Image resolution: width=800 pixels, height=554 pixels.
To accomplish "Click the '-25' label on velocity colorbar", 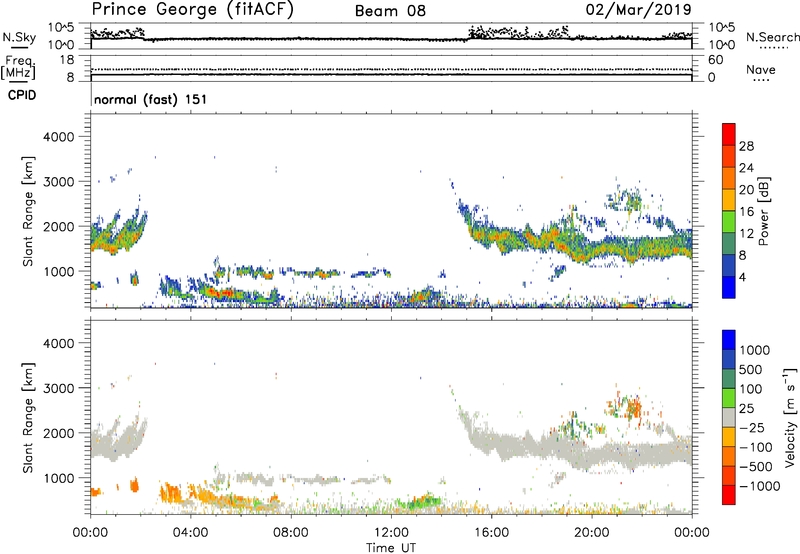I will click(752, 428).
